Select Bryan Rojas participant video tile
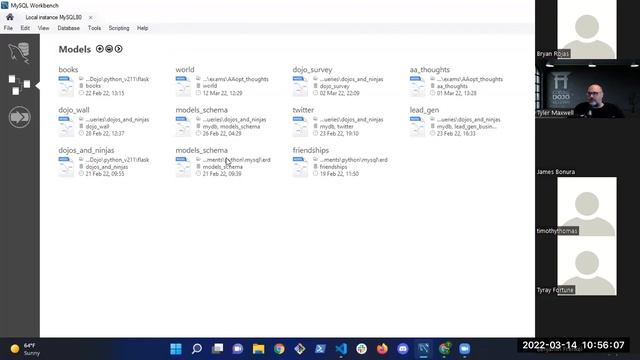 [x=587, y=29]
